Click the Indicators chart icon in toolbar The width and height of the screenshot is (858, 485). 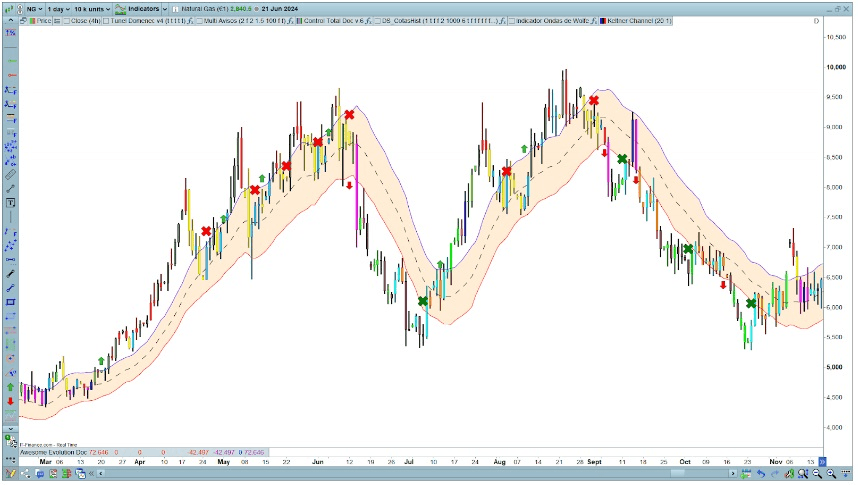coord(119,8)
